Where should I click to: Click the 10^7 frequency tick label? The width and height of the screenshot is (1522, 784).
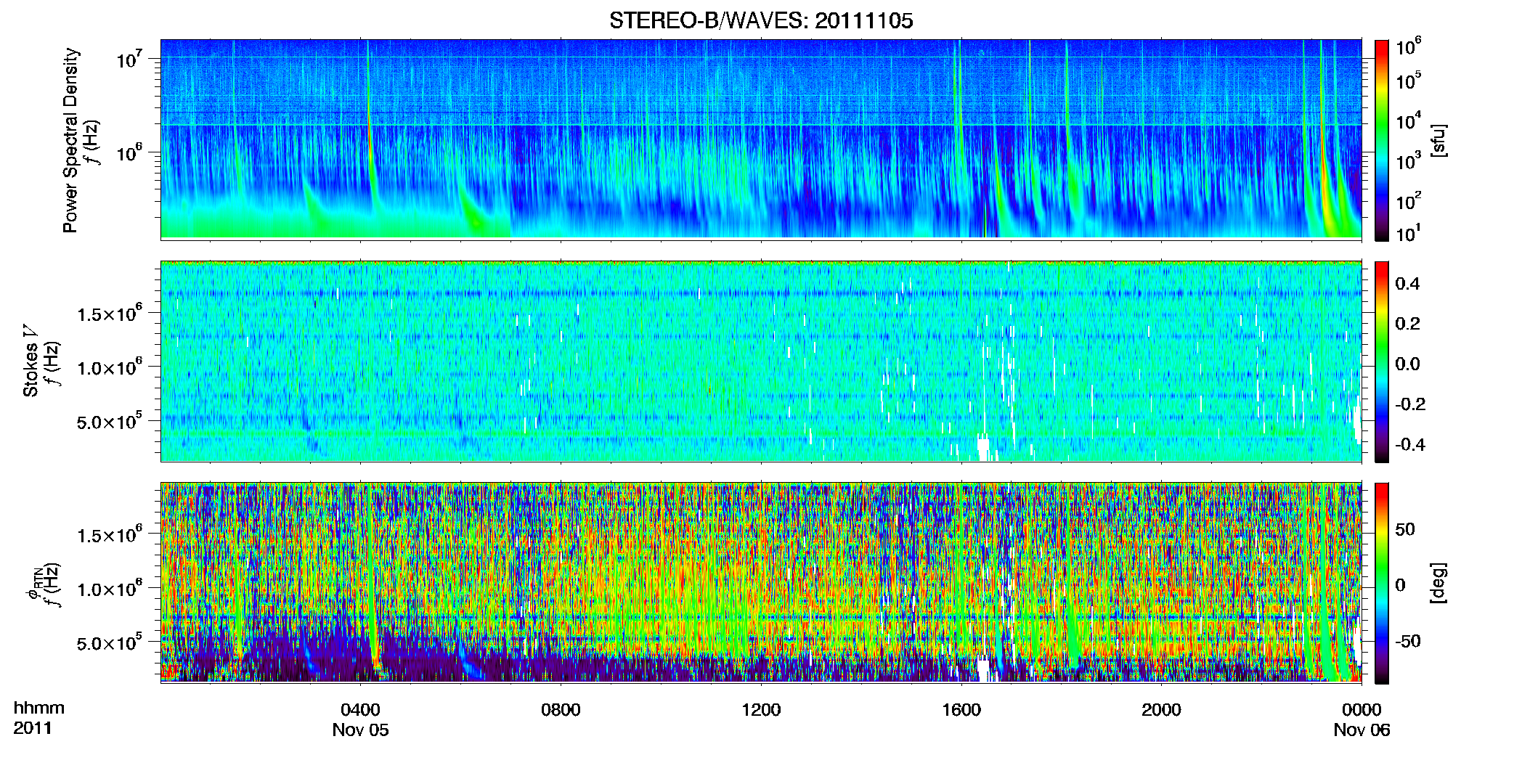[131, 60]
